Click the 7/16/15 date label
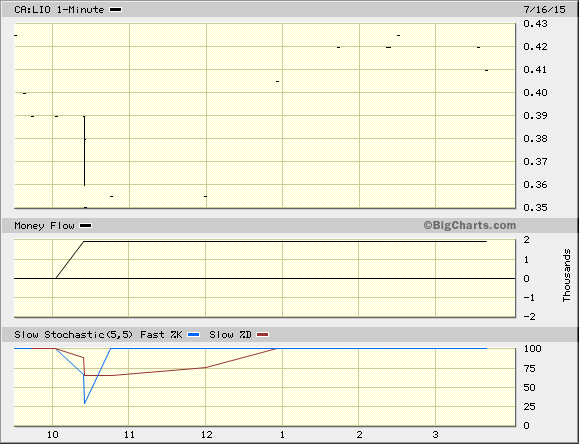This screenshot has width=579, height=444. (544, 10)
